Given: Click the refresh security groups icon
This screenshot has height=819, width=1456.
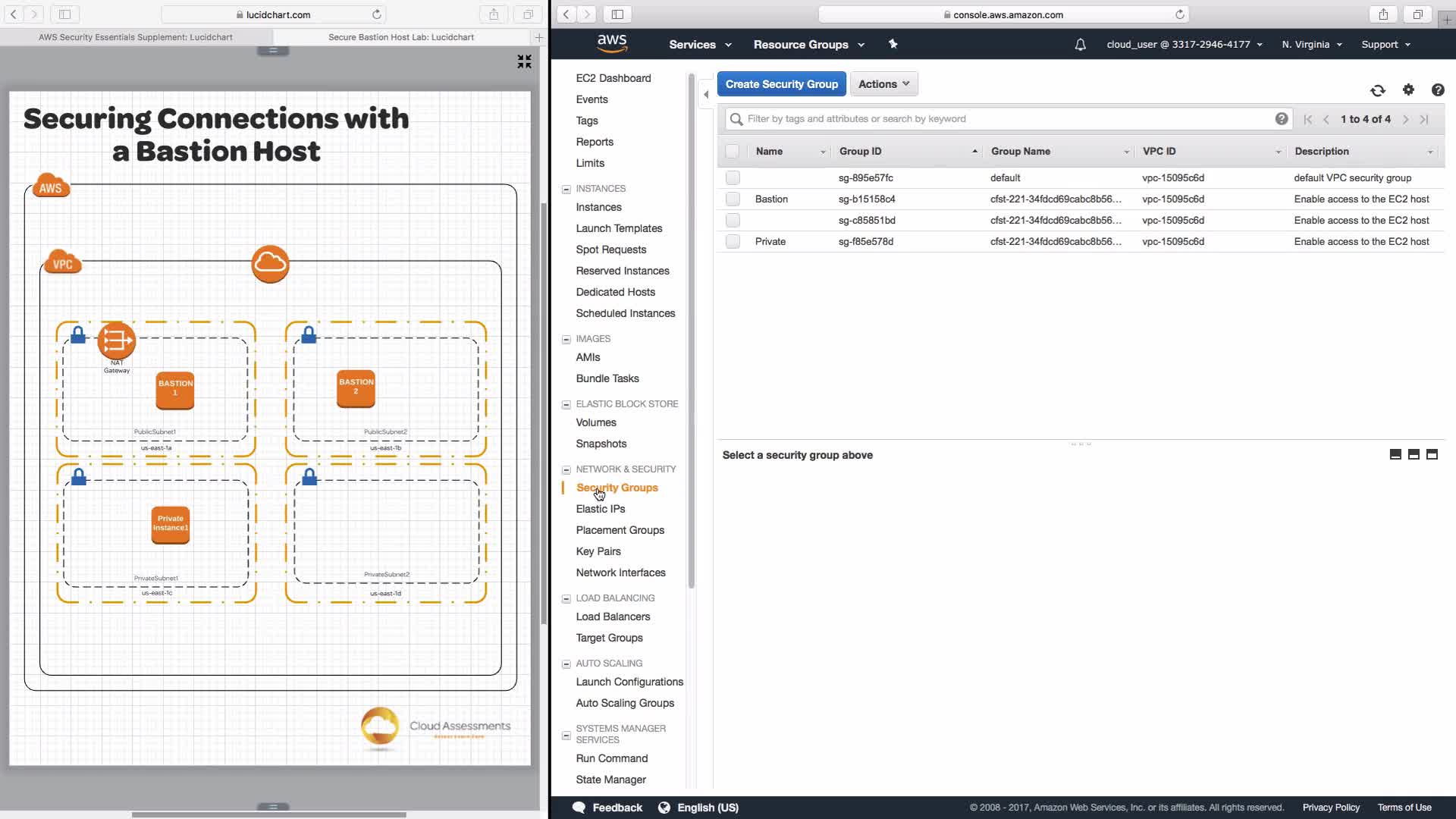Looking at the screenshot, I should click(1377, 90).
